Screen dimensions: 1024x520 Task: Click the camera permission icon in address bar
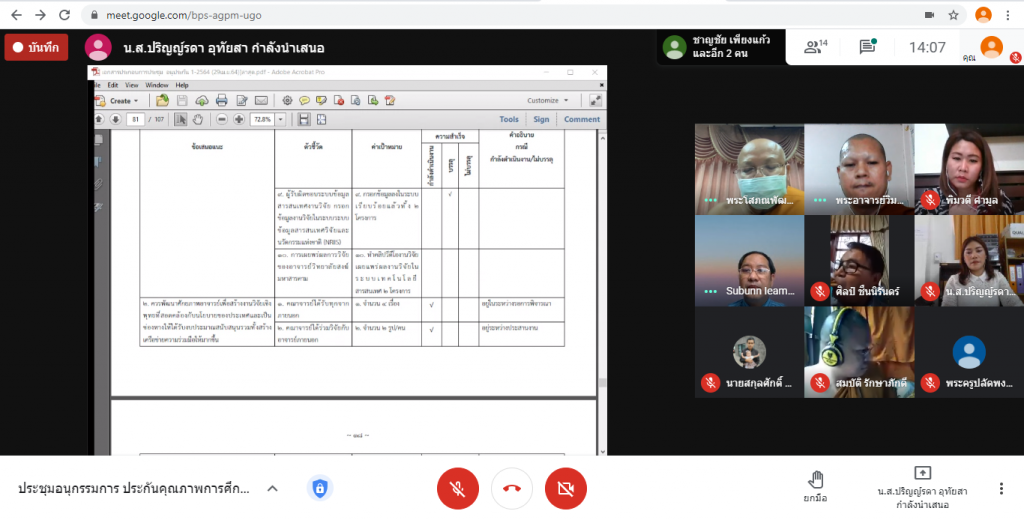[929, 15]
